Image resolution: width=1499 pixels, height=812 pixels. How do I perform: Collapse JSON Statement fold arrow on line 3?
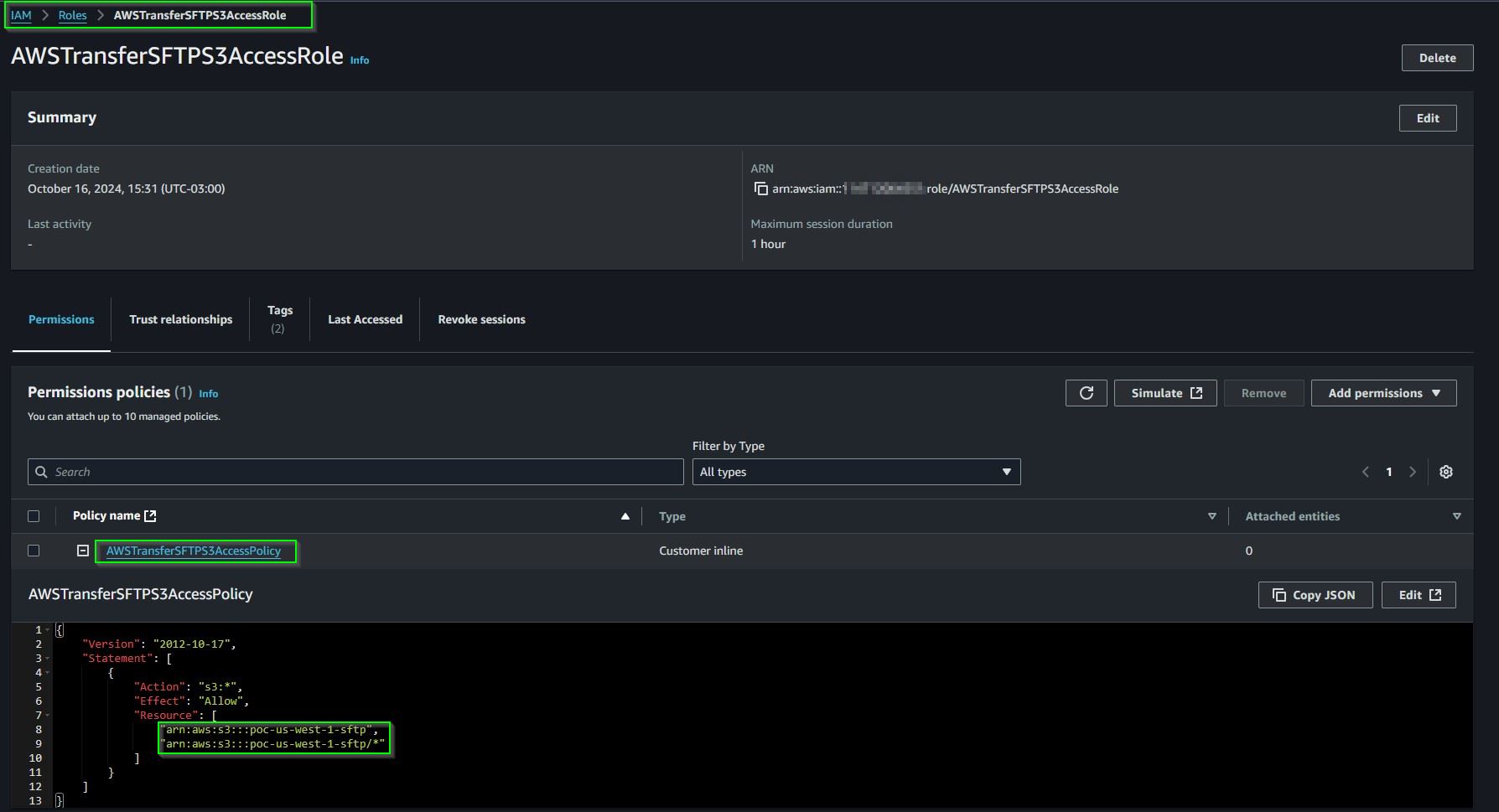tap(48, 658)
